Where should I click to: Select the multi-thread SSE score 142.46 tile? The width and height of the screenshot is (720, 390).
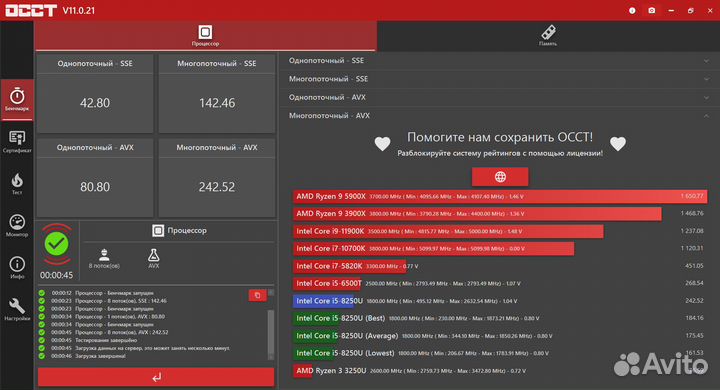pos(217,94)
